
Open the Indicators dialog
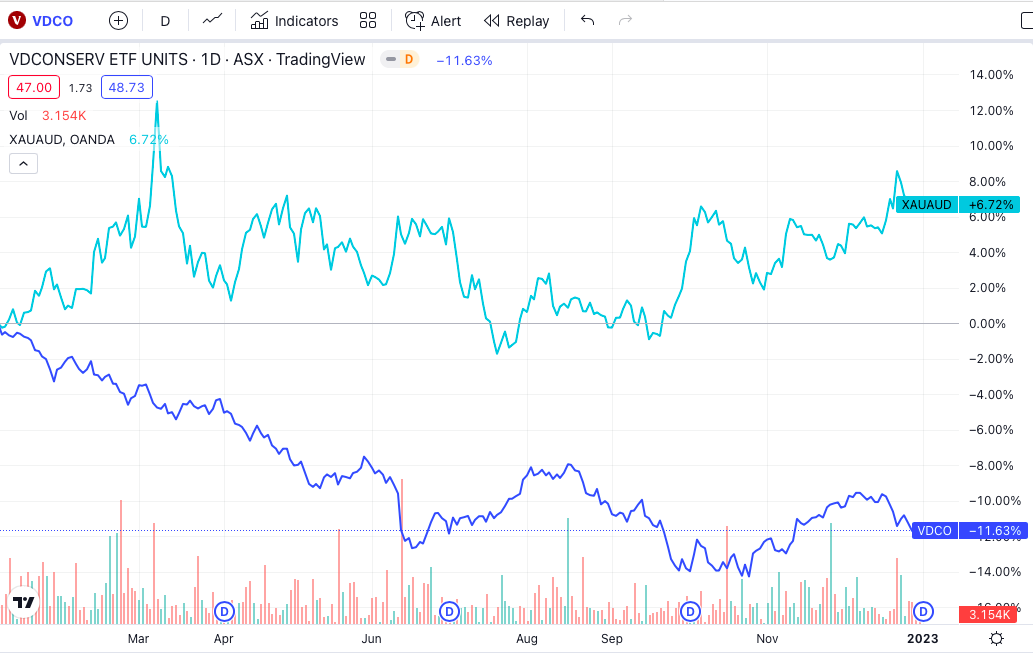point(294,21)
